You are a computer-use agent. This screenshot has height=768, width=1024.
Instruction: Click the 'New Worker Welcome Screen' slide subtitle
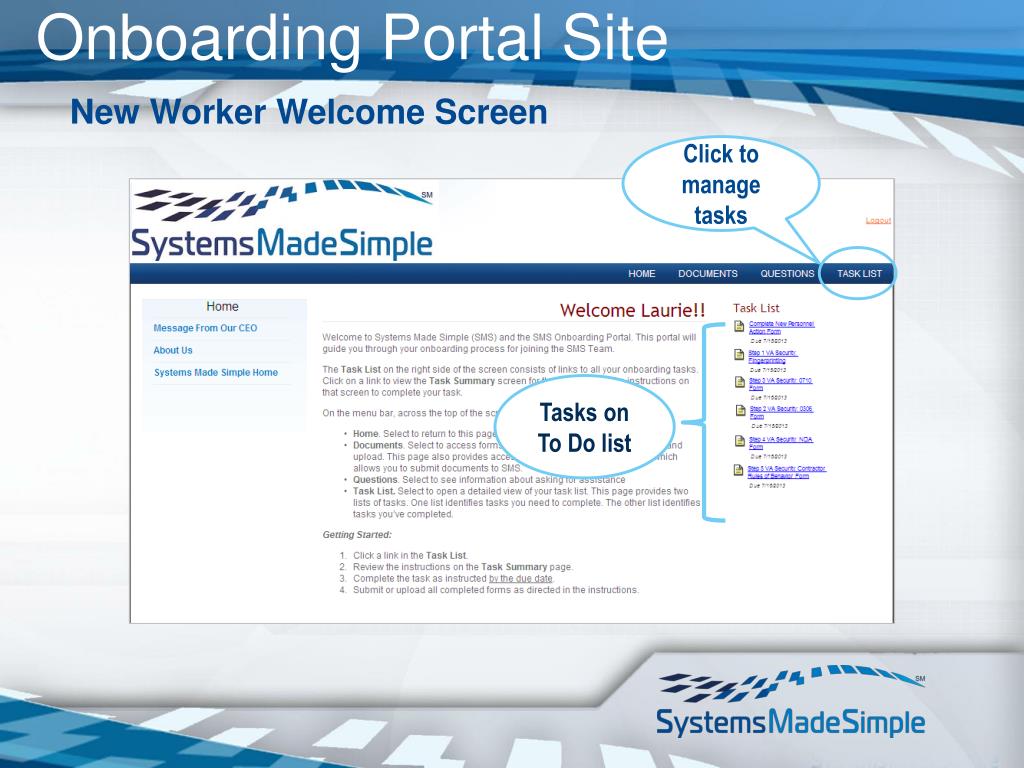point(309,112)
